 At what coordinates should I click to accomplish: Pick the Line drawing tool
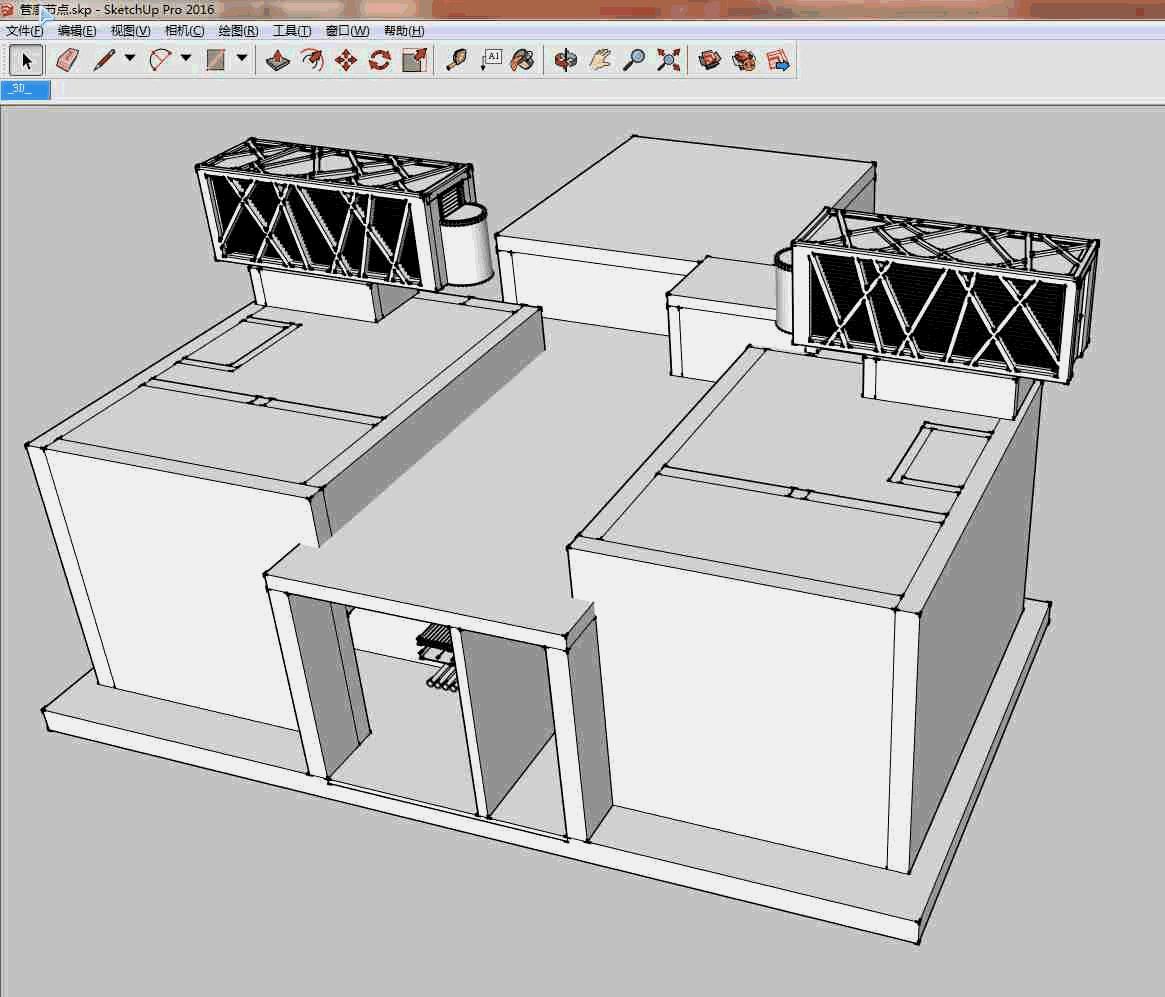coord(105,60)
